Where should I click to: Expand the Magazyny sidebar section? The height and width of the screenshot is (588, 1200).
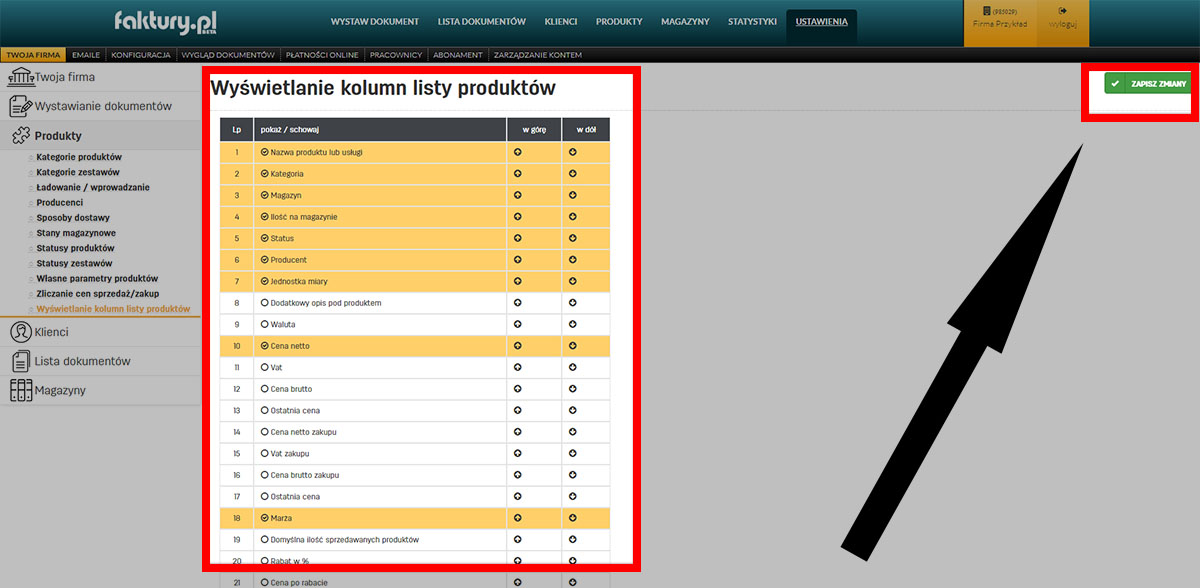(x=58, y=390)
